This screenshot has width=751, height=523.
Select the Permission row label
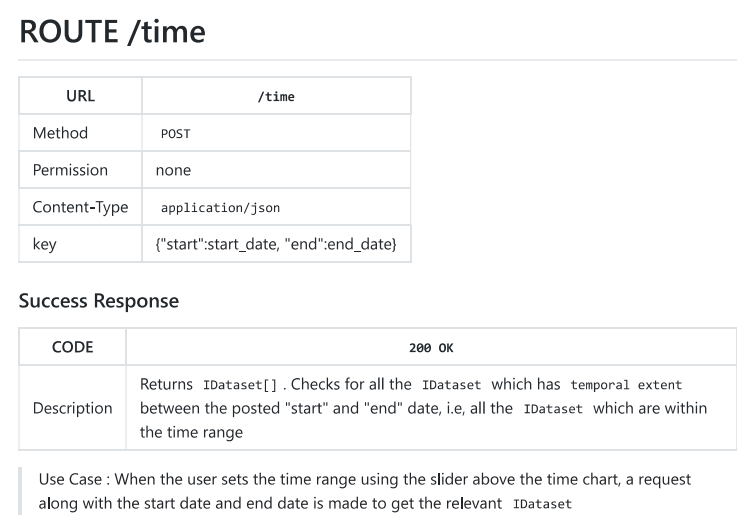[x=70, y=170]
